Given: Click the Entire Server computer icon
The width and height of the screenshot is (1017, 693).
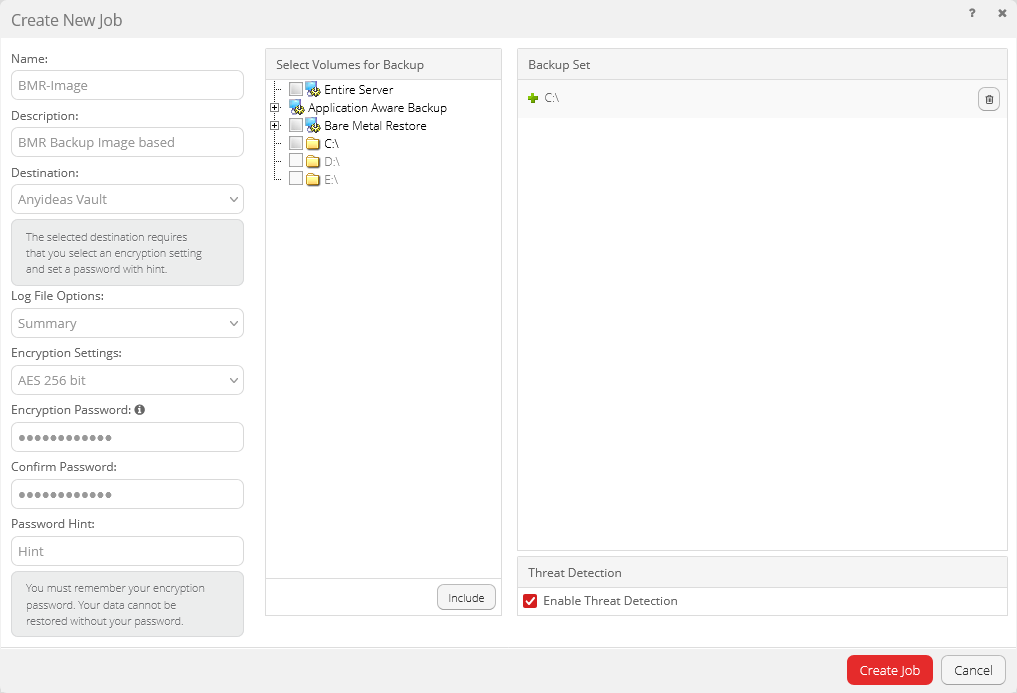Looking at the screenshot, I should point(312,89).
